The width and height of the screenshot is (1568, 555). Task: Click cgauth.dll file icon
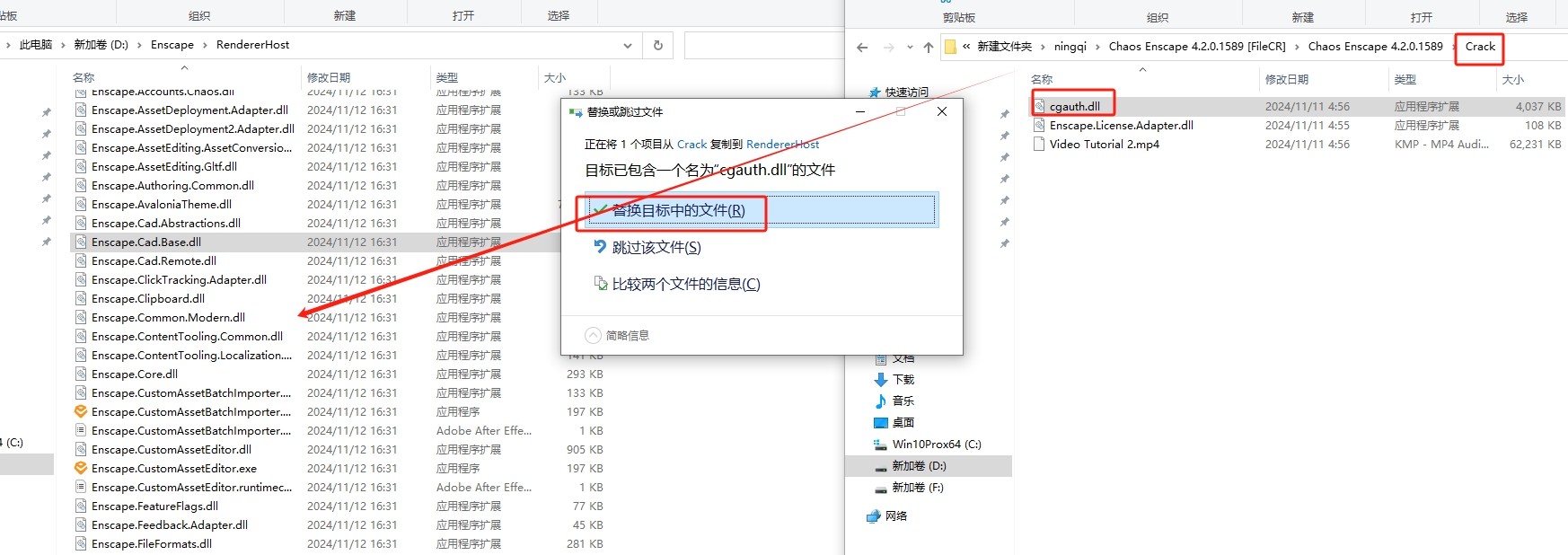(x=1040, y=106)
